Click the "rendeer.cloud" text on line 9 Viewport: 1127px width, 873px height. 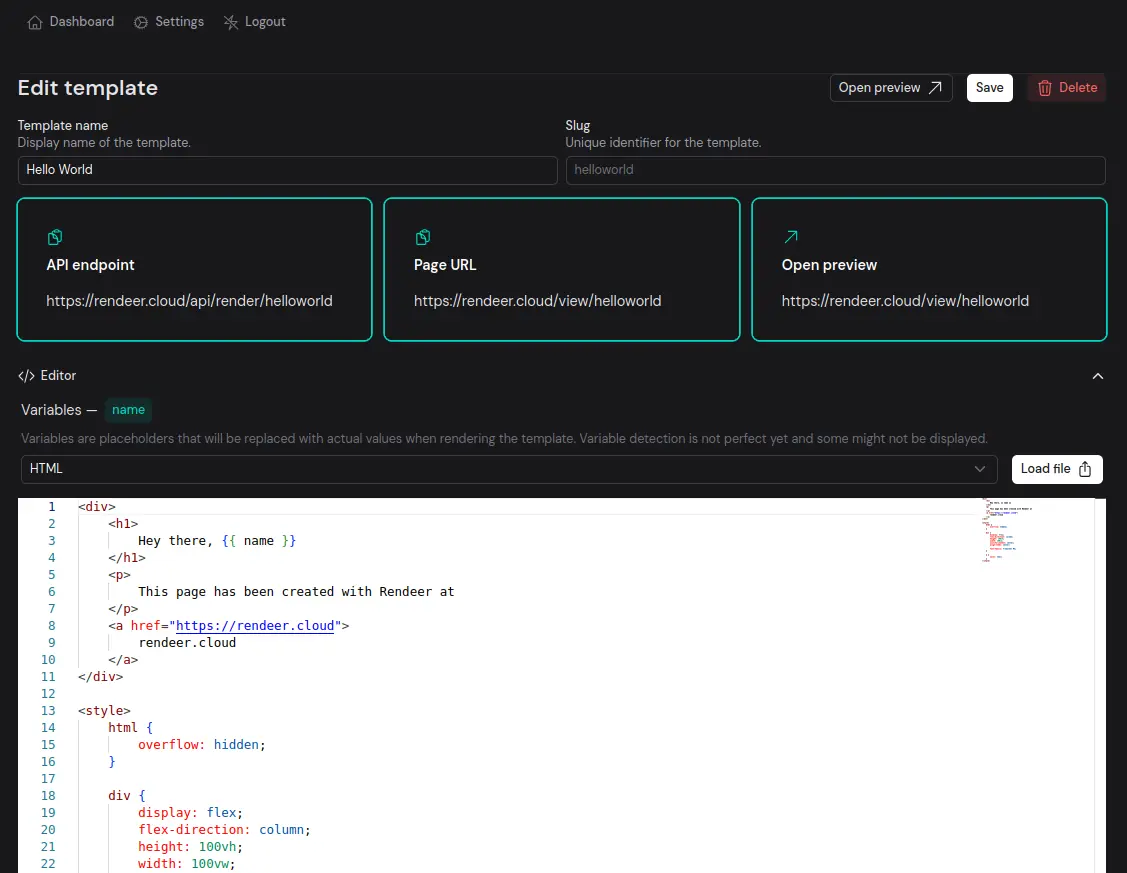tap(187, 643)
